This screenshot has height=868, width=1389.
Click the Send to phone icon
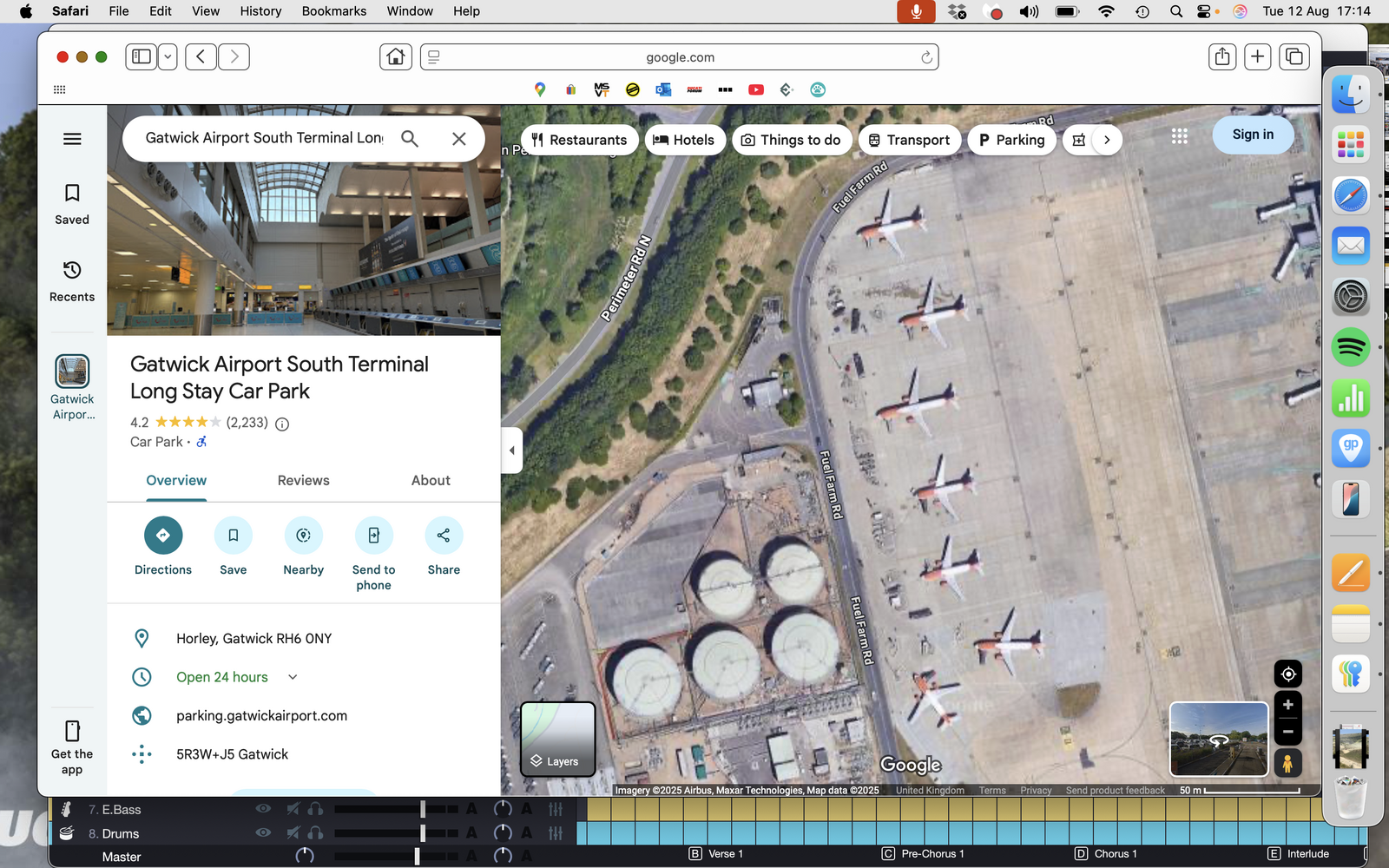[373, 536]
